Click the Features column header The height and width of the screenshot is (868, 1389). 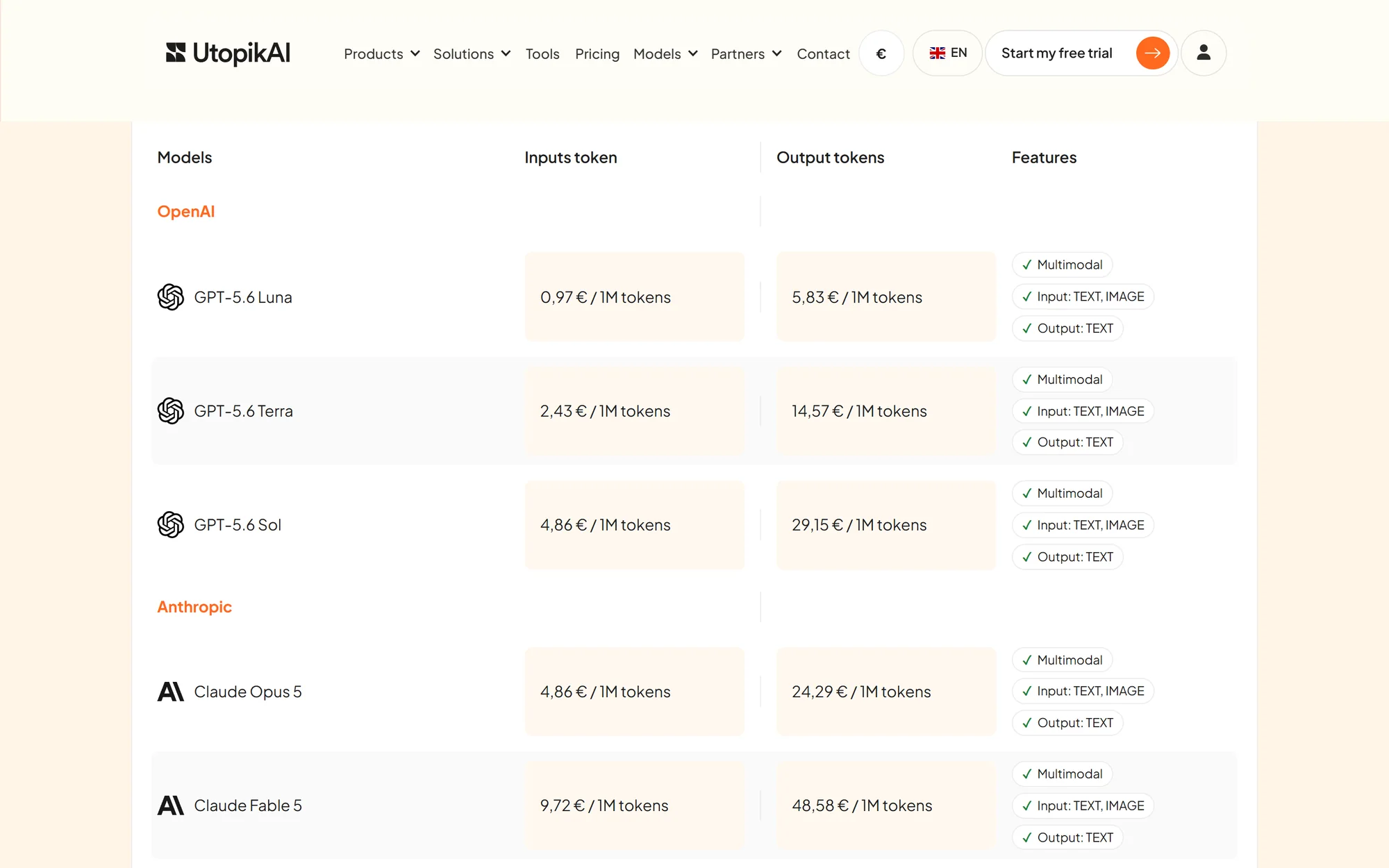1044,158
